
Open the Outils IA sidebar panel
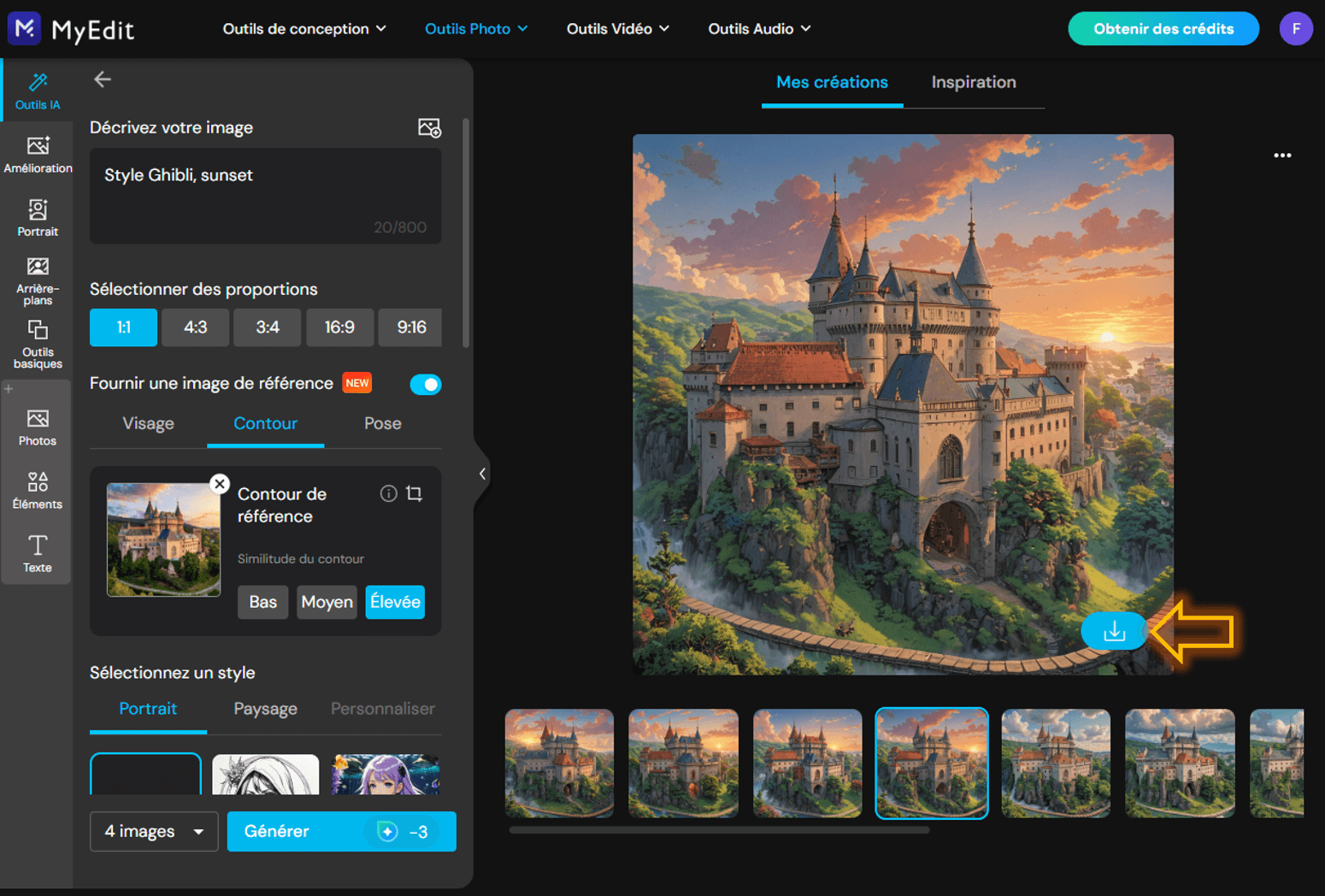pyautogui.click(x=38, y=91)
